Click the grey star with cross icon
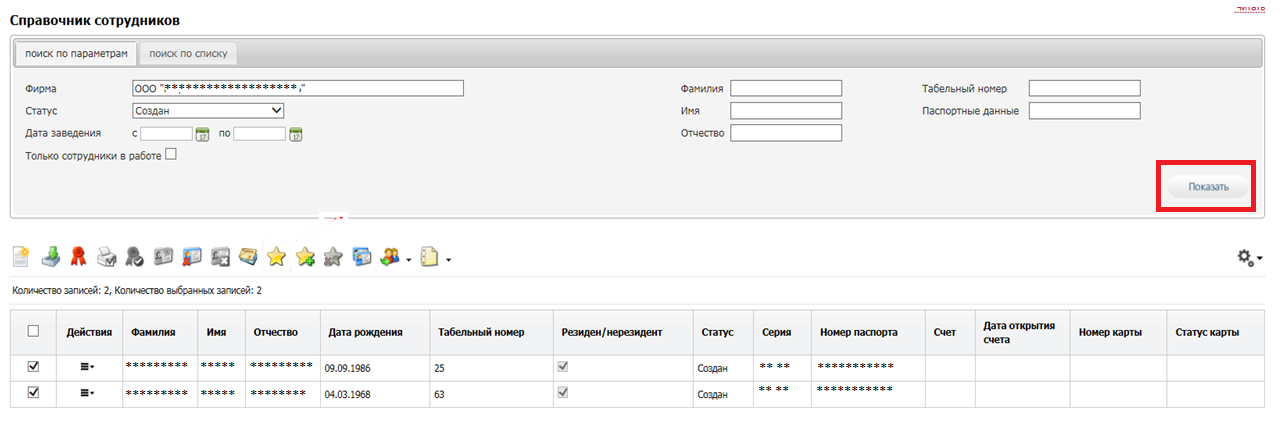Viewport: 1283px width, 423px height. (x=334, y=257)
